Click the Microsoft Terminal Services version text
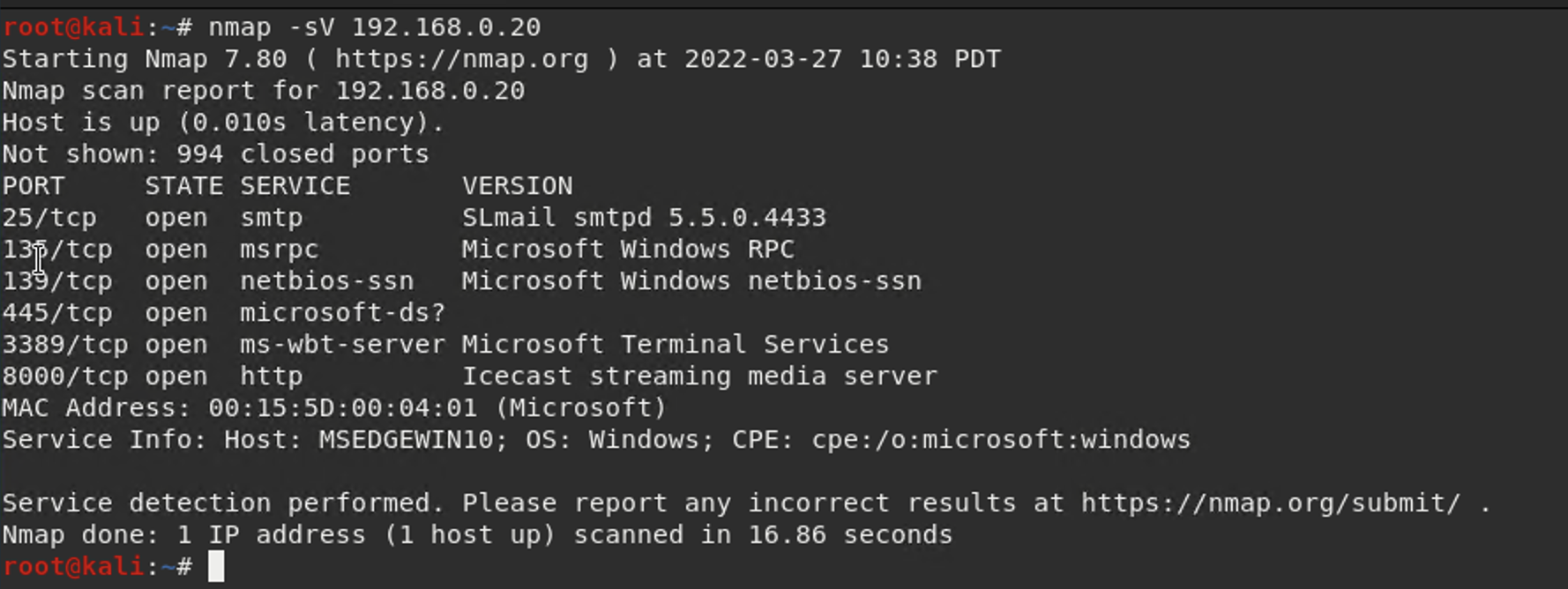 675,345
